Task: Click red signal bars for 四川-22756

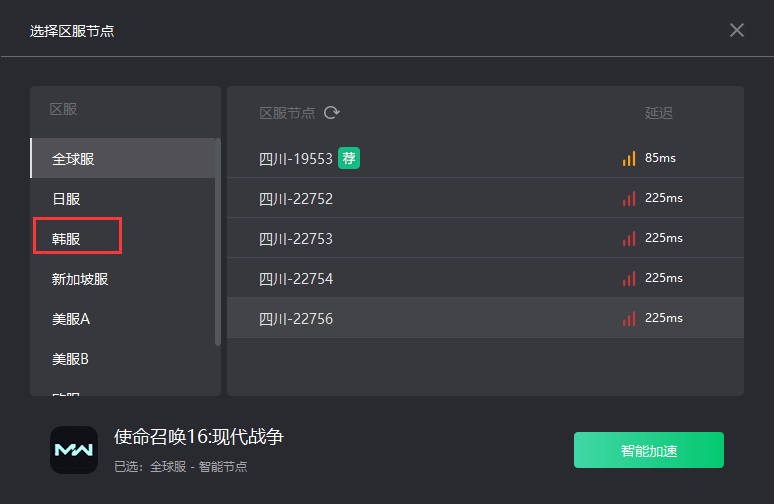Action: (629, 318)
